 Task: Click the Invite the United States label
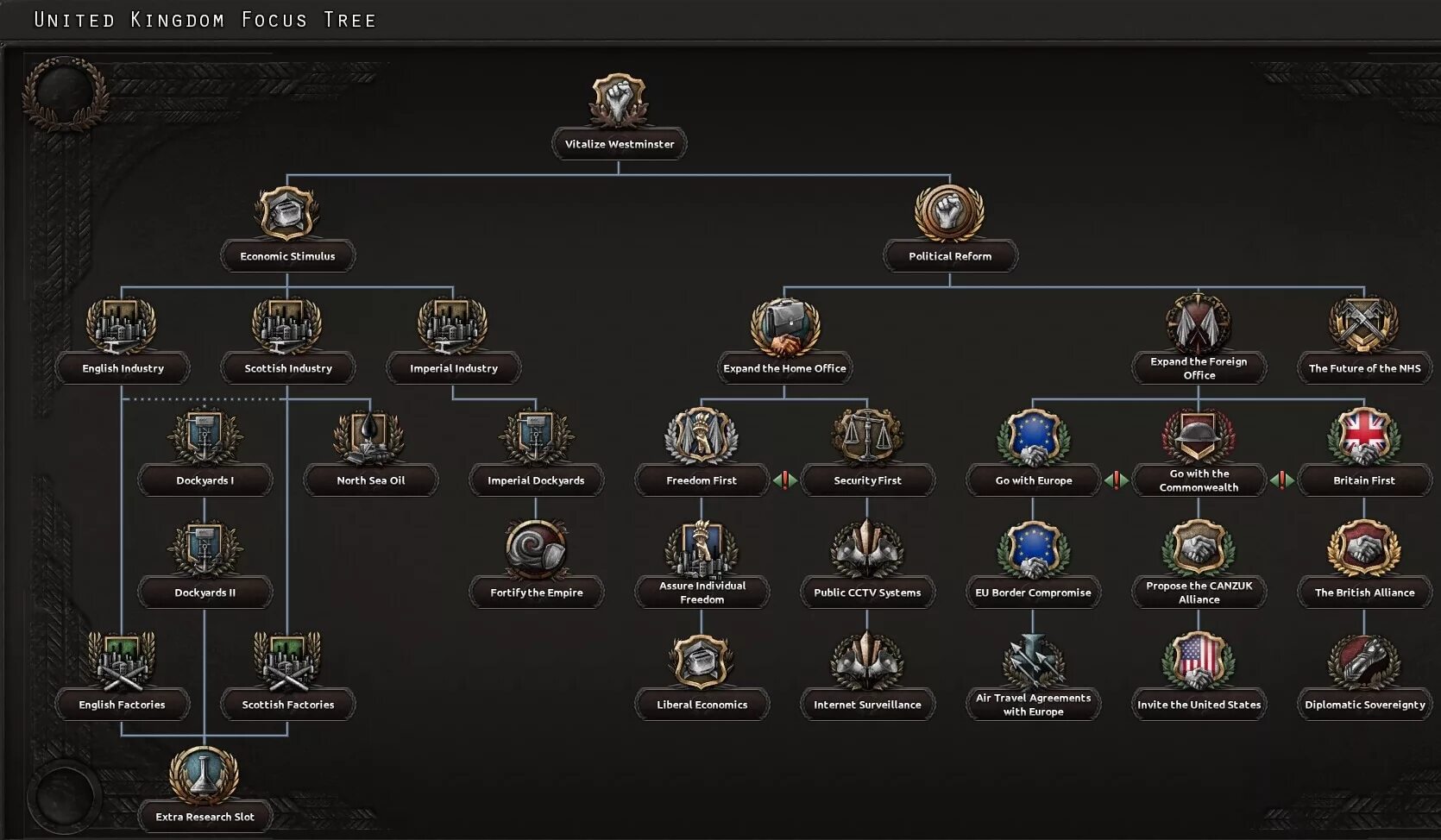1199,705
